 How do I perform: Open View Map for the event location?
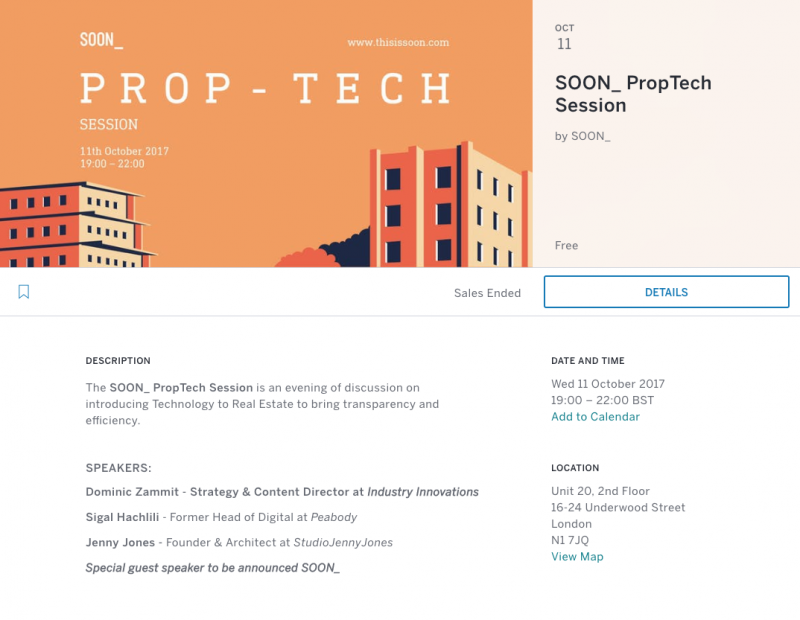(x=577, y=556)
